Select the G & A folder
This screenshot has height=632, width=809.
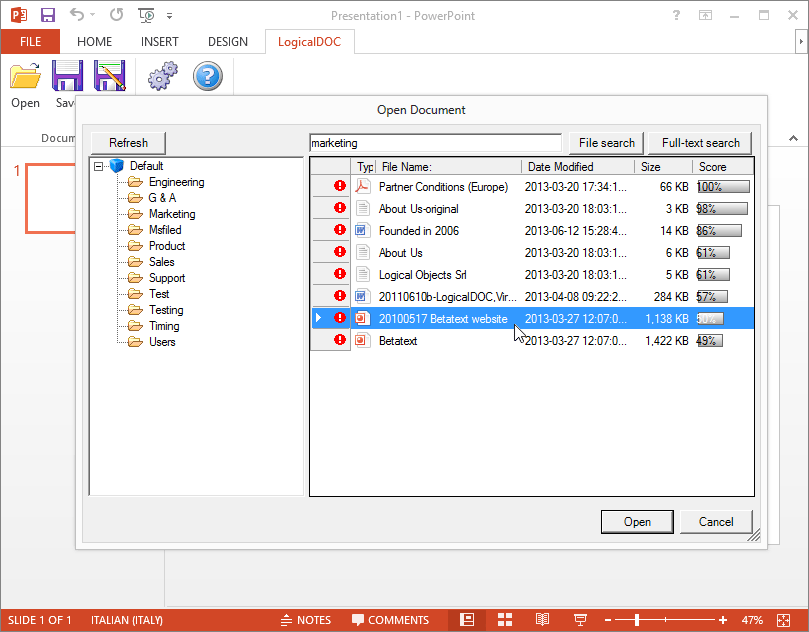(x=162, y=198)
